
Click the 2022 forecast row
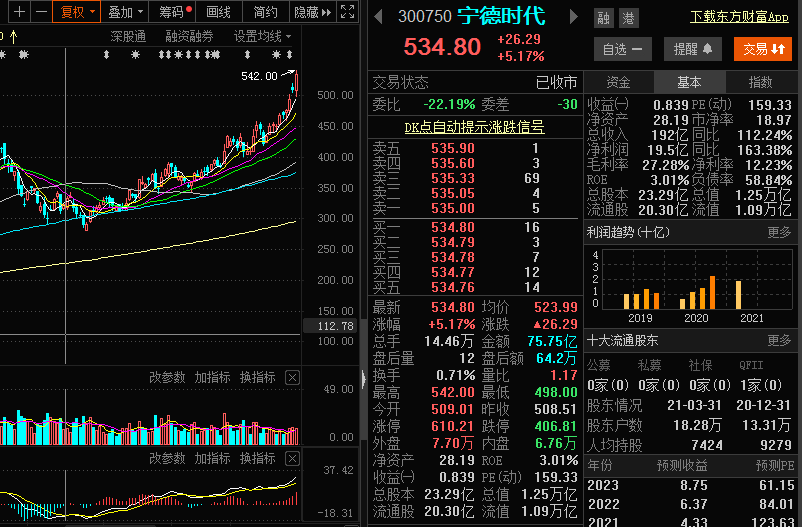coord(691,504)
